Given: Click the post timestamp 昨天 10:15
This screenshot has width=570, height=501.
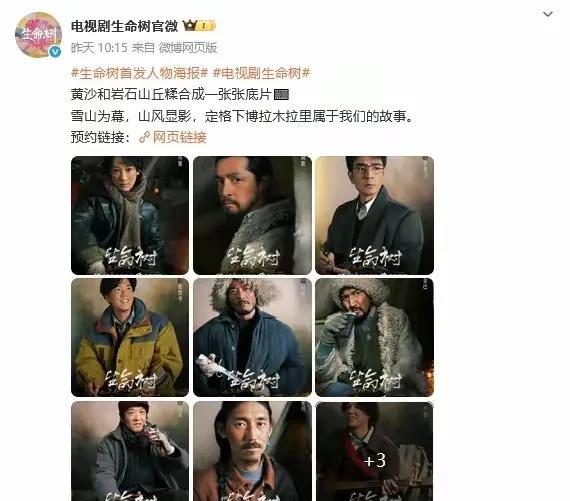Looking at the screenshot, I should (99, 48).
